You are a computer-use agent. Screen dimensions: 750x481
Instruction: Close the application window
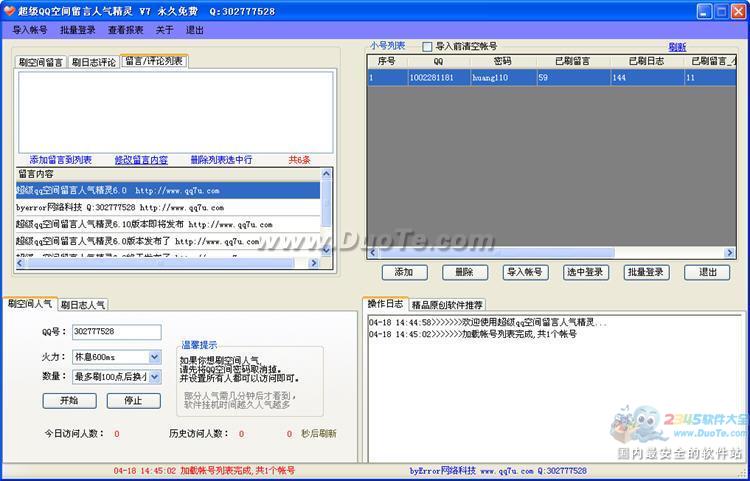[x=739, y=11]
